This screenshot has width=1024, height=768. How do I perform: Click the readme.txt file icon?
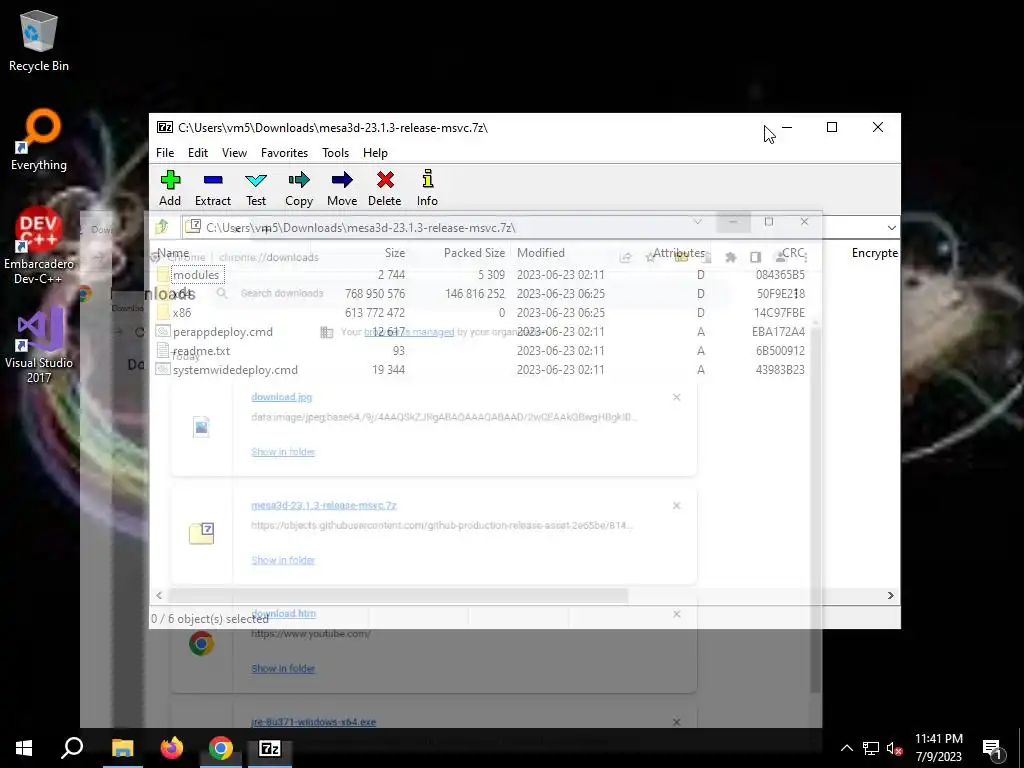click(x=163, y=351)
